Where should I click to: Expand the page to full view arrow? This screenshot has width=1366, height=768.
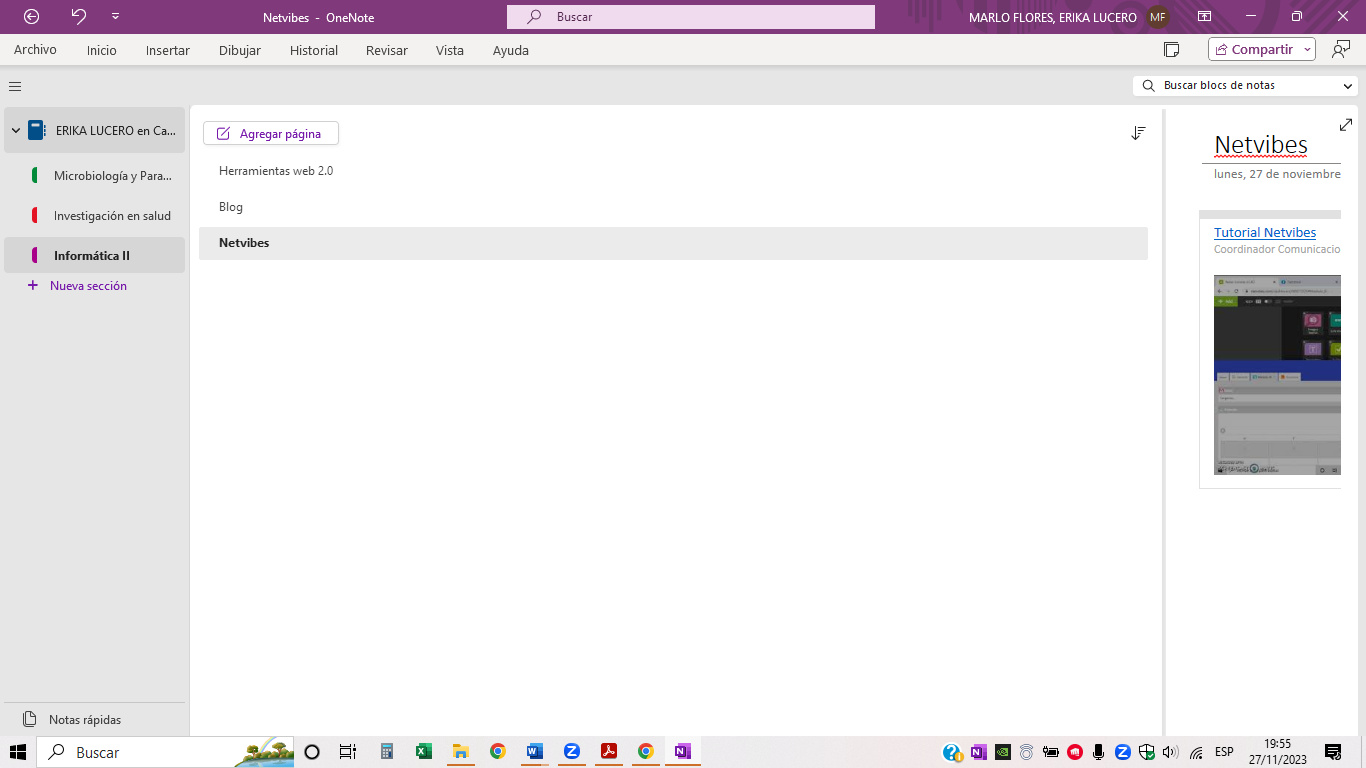(x=1345, y=125)
